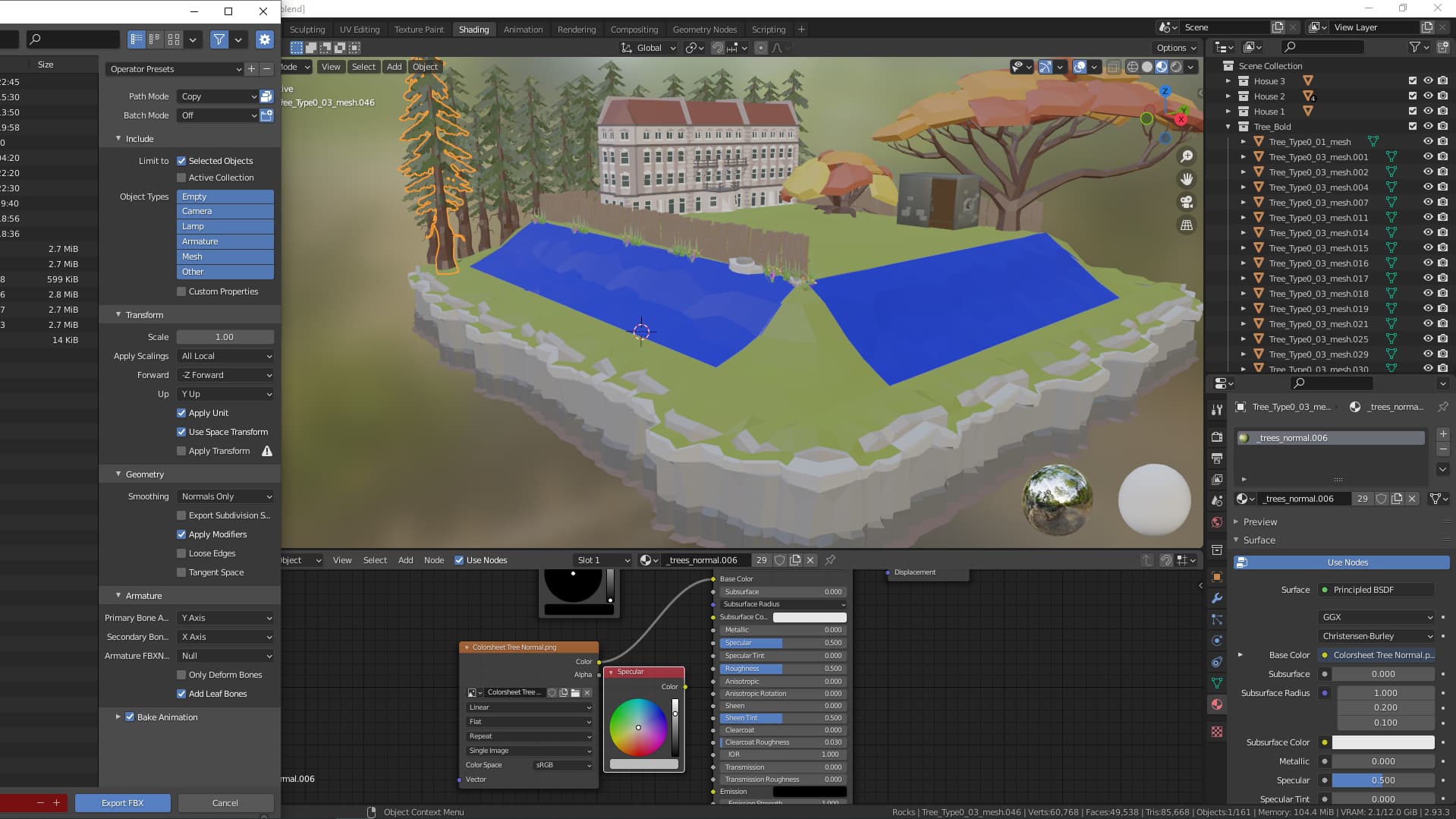Open the Render properties tab

pyautogui.click(x=1217, y=436)
